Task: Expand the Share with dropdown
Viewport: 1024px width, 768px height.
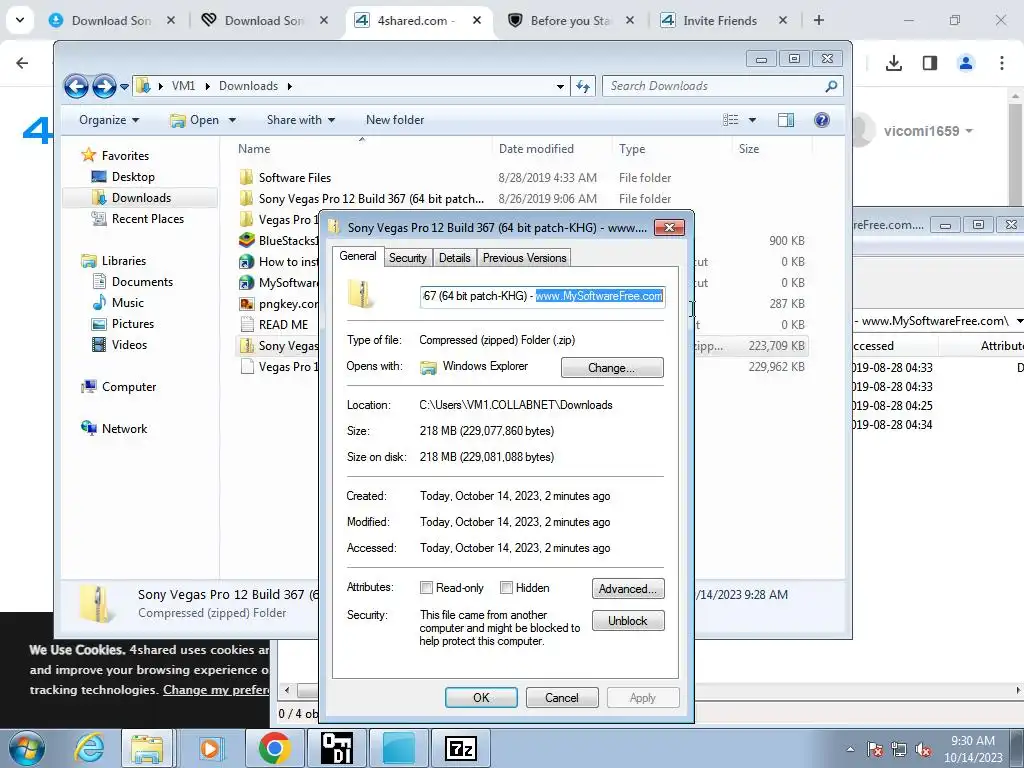Action: pyautogui.click(x=300, y=120)
